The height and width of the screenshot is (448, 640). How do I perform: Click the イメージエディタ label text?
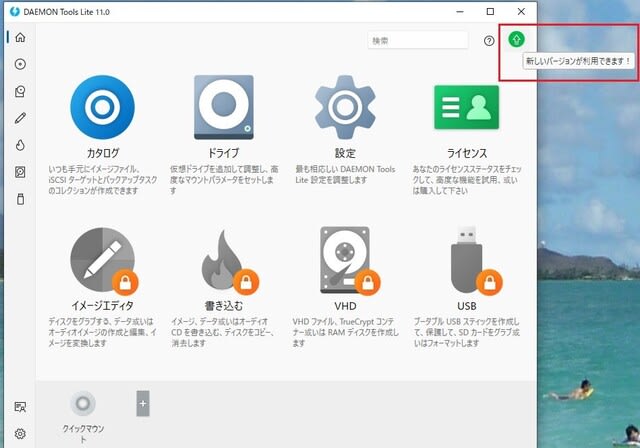click(102, 306)
